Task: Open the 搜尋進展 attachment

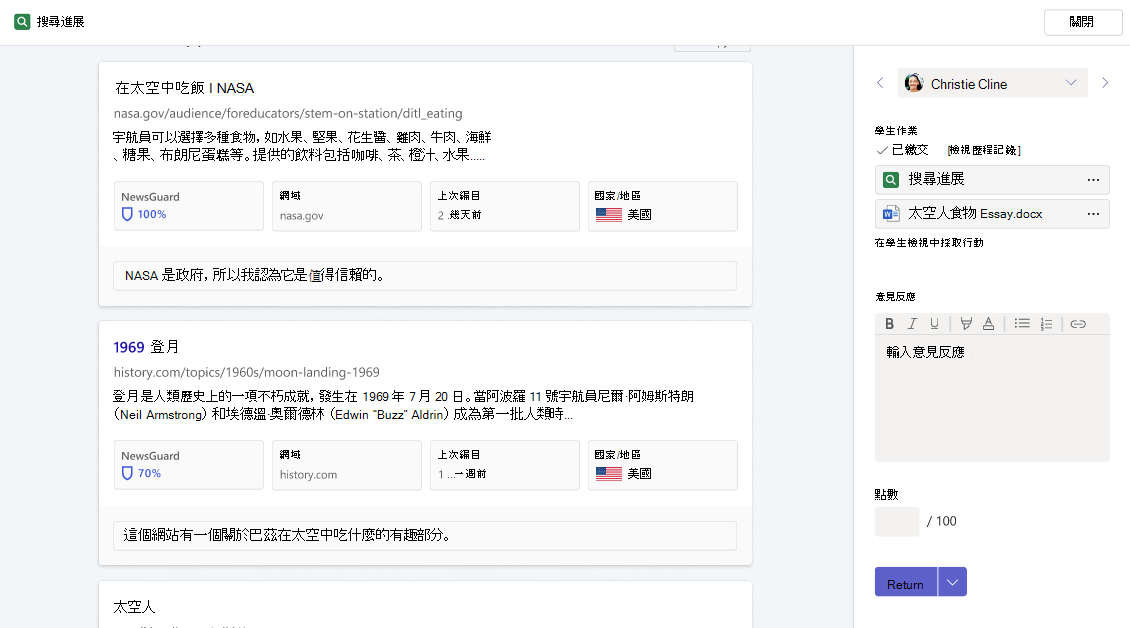Action: (x=992, y=180)
